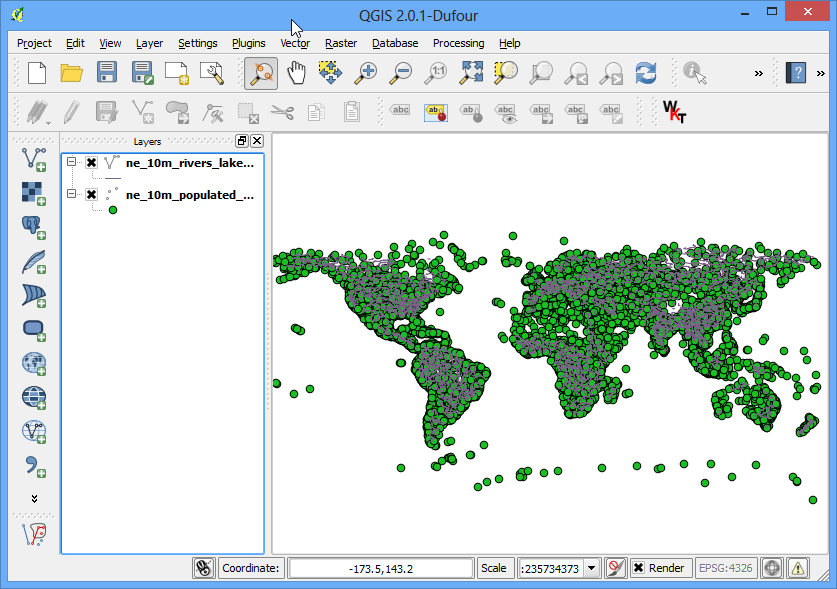Click the Add Delimited Text Layer comma icon

(x=35, y=466)
